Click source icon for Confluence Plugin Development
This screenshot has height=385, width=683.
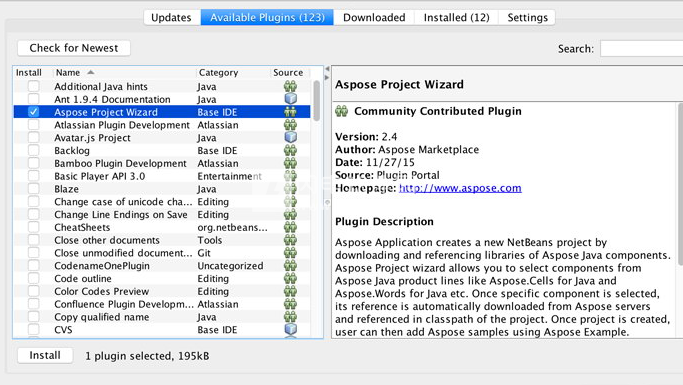(291, 304)
